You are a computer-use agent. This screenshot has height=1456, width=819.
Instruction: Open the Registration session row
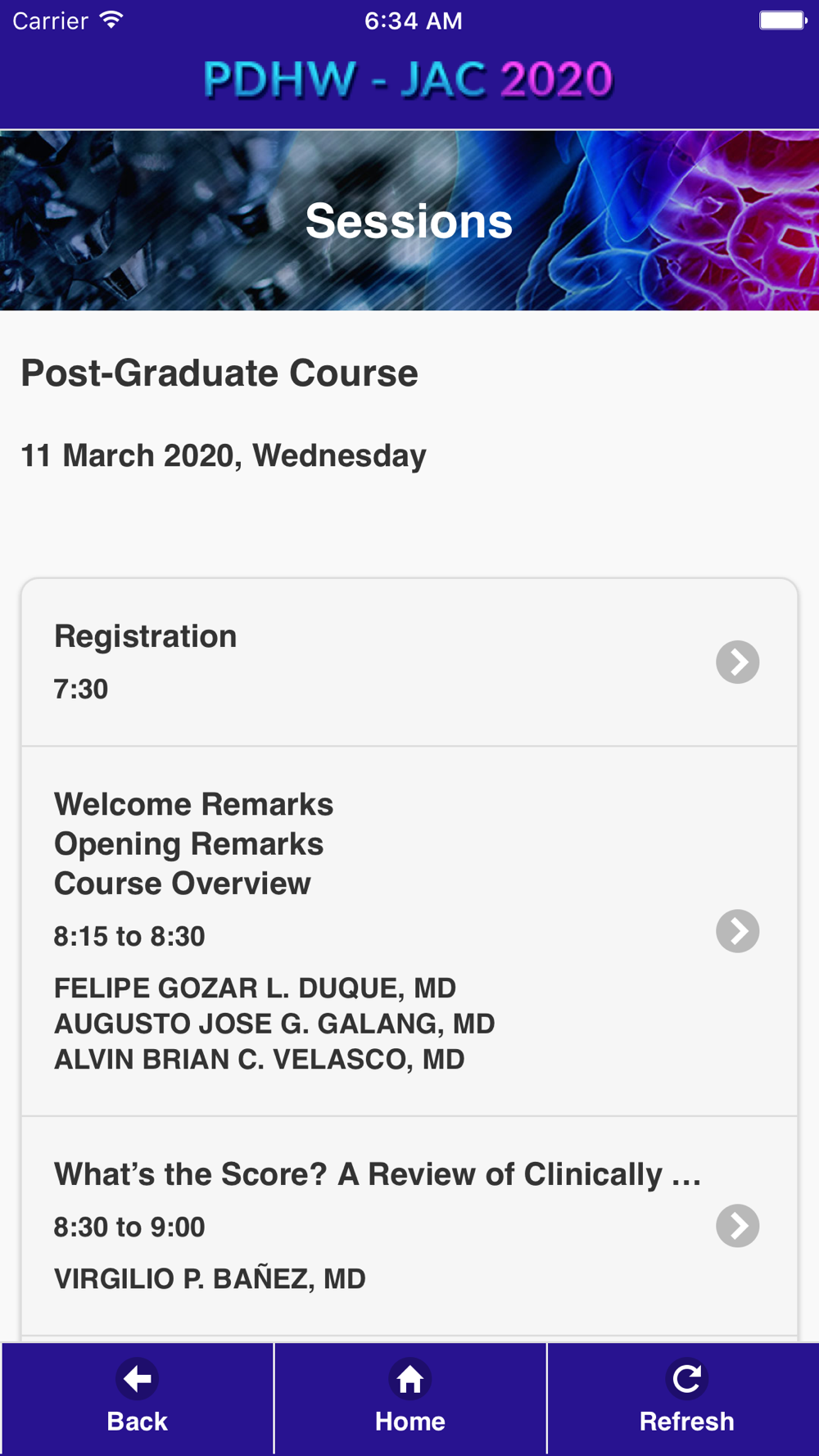click(x=409, y=662)
